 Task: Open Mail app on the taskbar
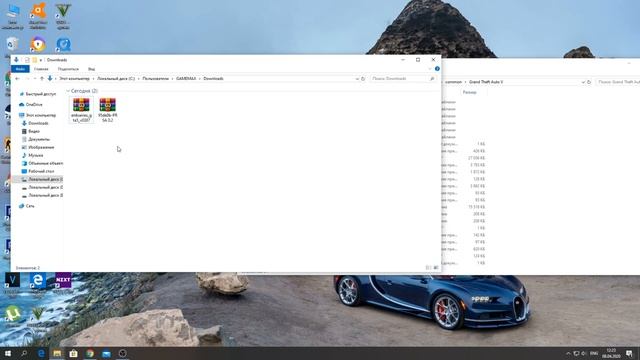tap(107, 353)
